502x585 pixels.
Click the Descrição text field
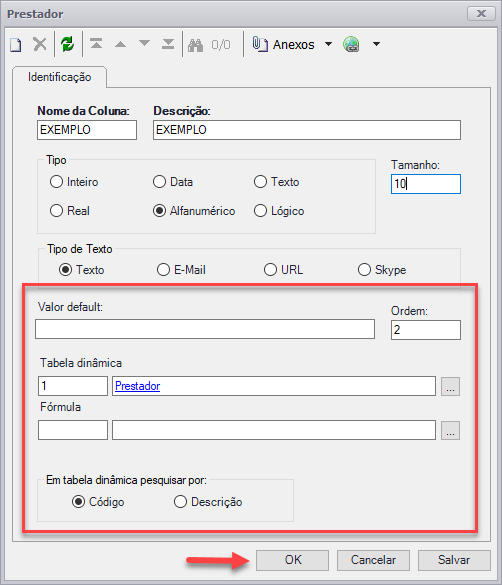coord(307,130)
